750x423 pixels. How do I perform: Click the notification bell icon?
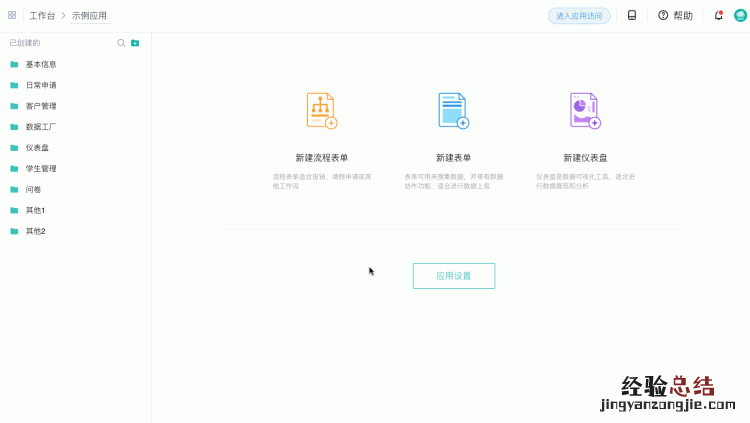[x=718, y=16]
